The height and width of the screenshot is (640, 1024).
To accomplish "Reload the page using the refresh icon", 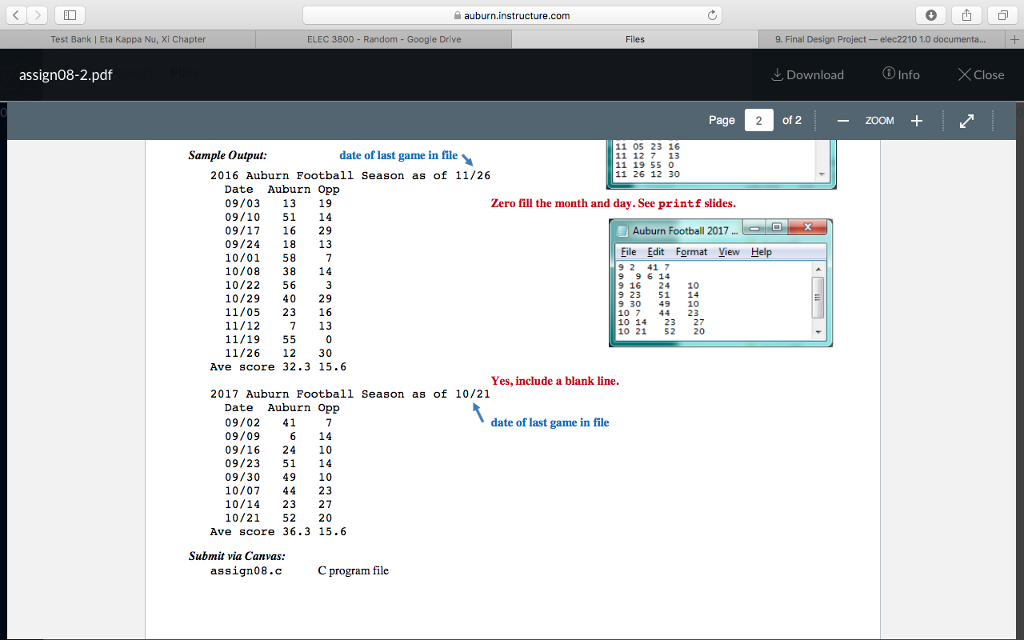I will [712, 15].
